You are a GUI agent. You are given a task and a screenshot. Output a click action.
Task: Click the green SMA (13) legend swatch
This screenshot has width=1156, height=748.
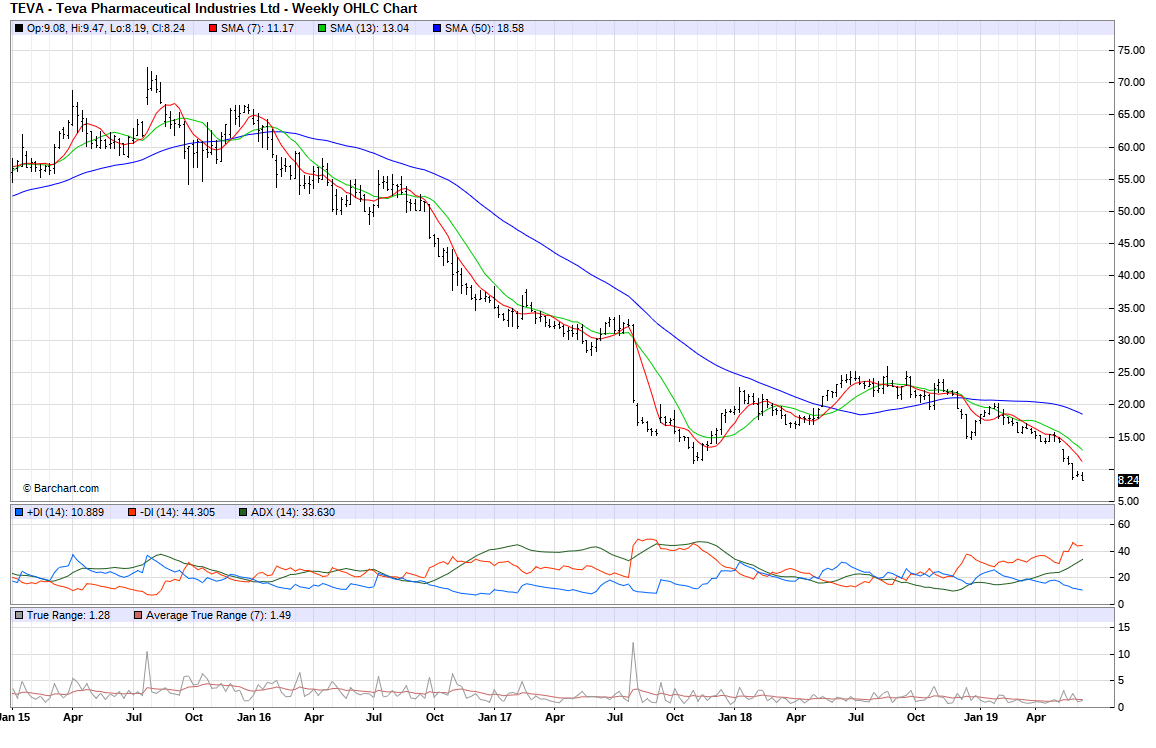322,29
